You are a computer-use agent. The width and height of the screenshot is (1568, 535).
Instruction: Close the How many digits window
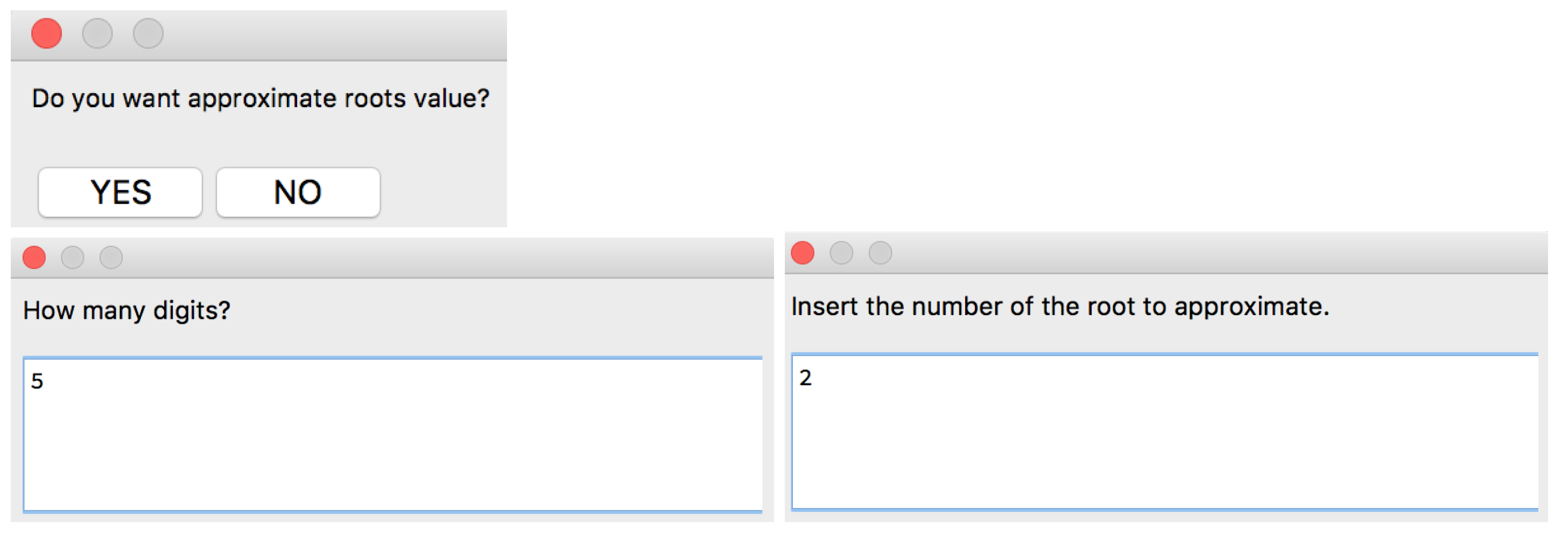tap(34, 258)
